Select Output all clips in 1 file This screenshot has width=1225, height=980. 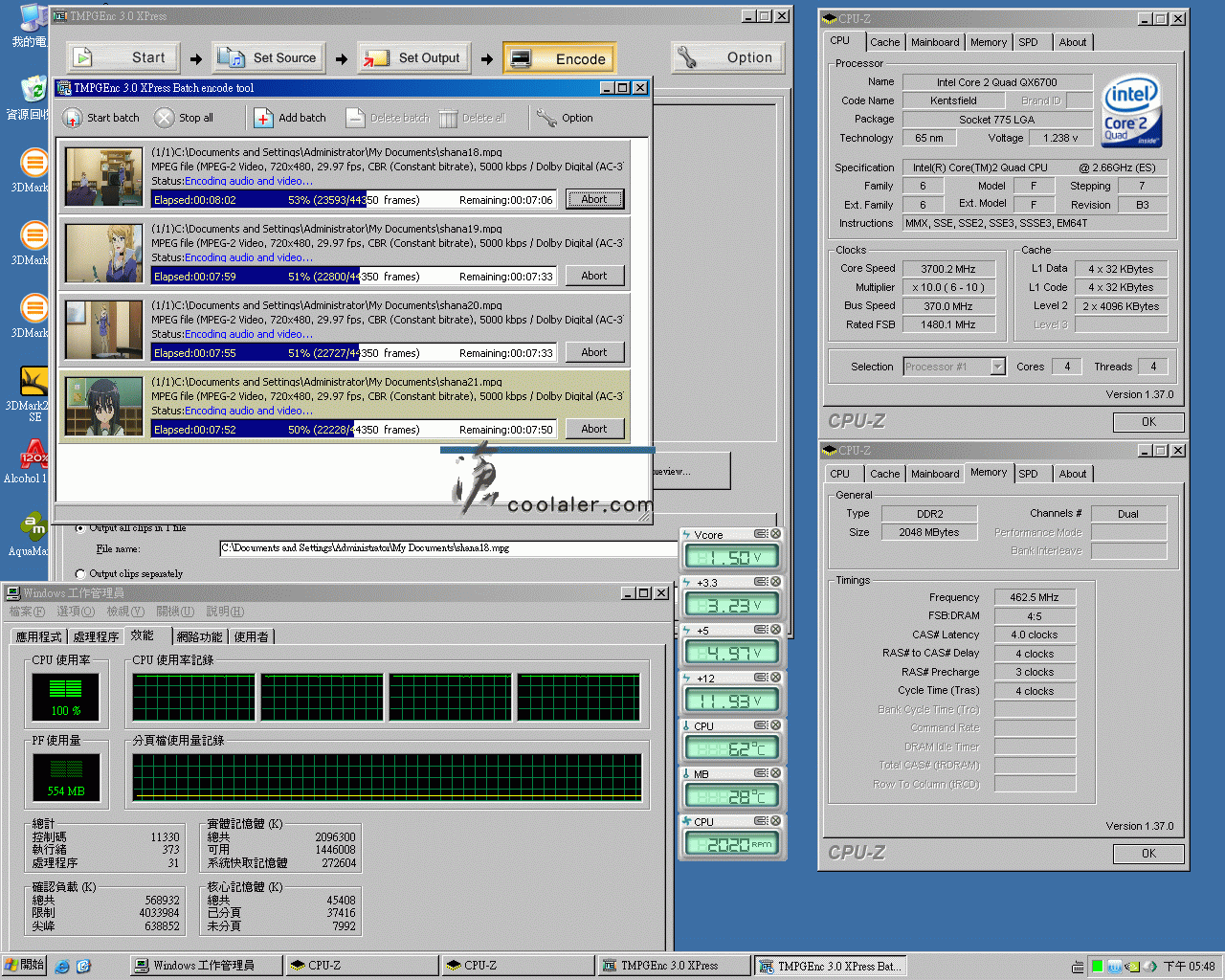click(x=80, y=527)
